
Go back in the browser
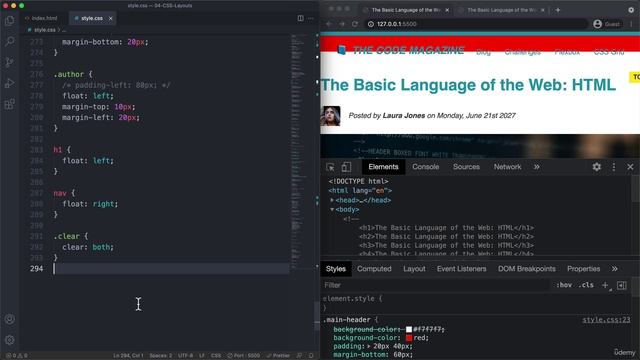(329, 24)
